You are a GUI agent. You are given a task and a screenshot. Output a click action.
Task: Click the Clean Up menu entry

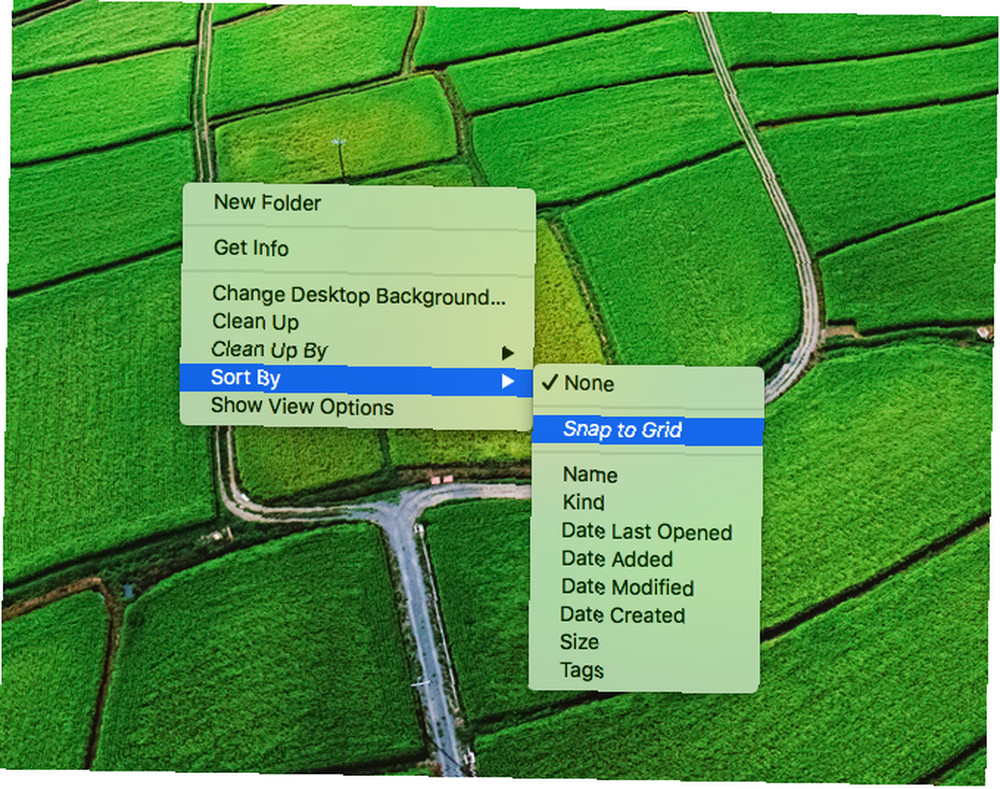tap(358, 322)
